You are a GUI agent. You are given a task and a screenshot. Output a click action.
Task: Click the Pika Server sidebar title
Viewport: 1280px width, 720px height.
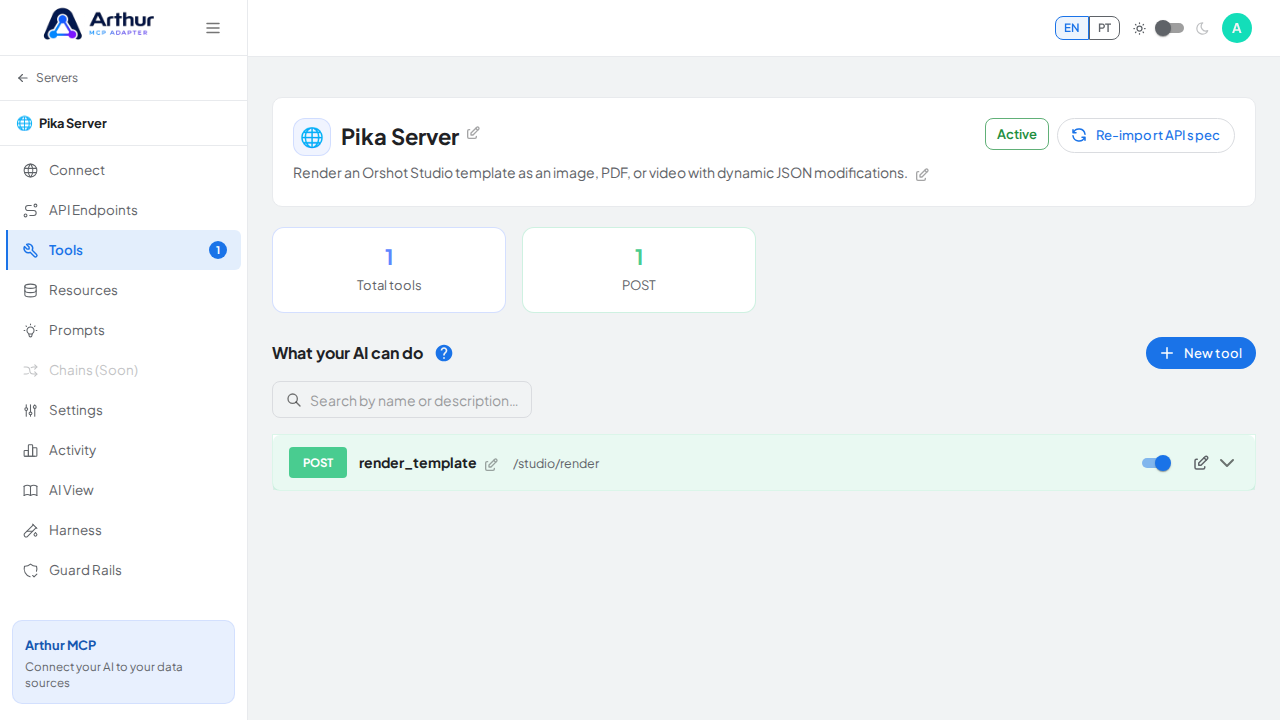click(73, 123)
